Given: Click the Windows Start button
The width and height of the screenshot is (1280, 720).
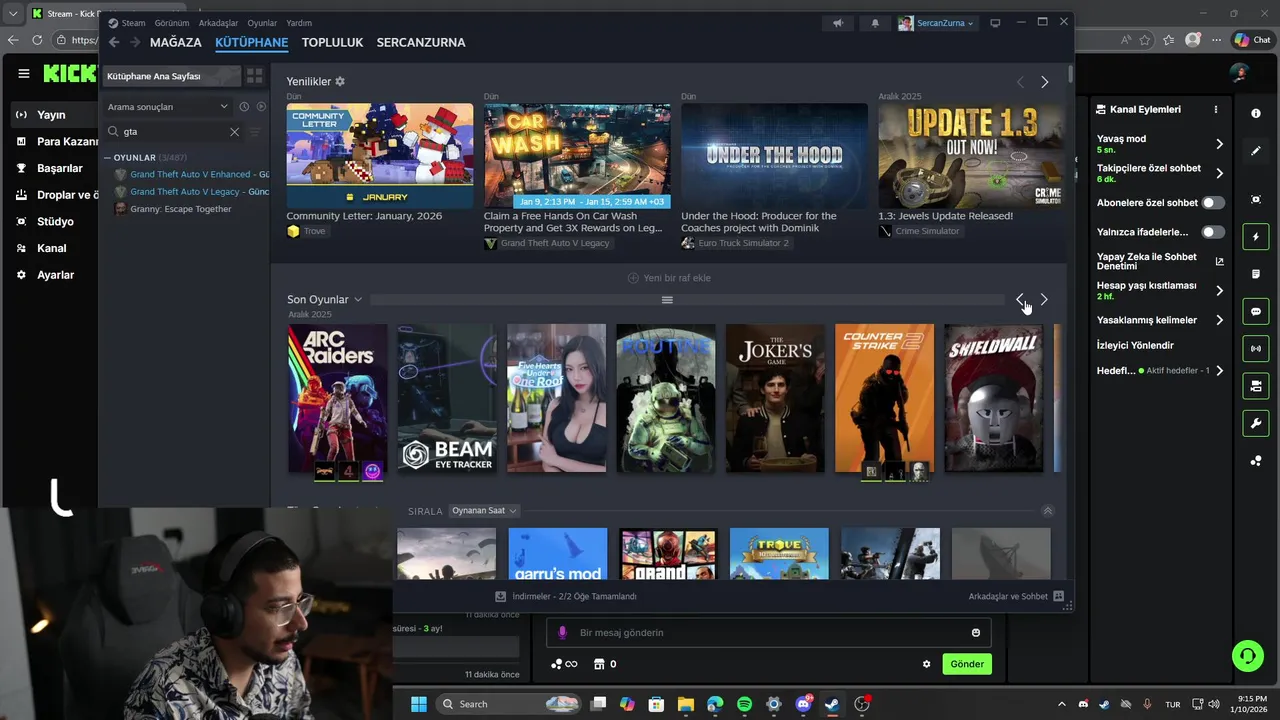Looking at the screenshot, I should pos(419,704).
